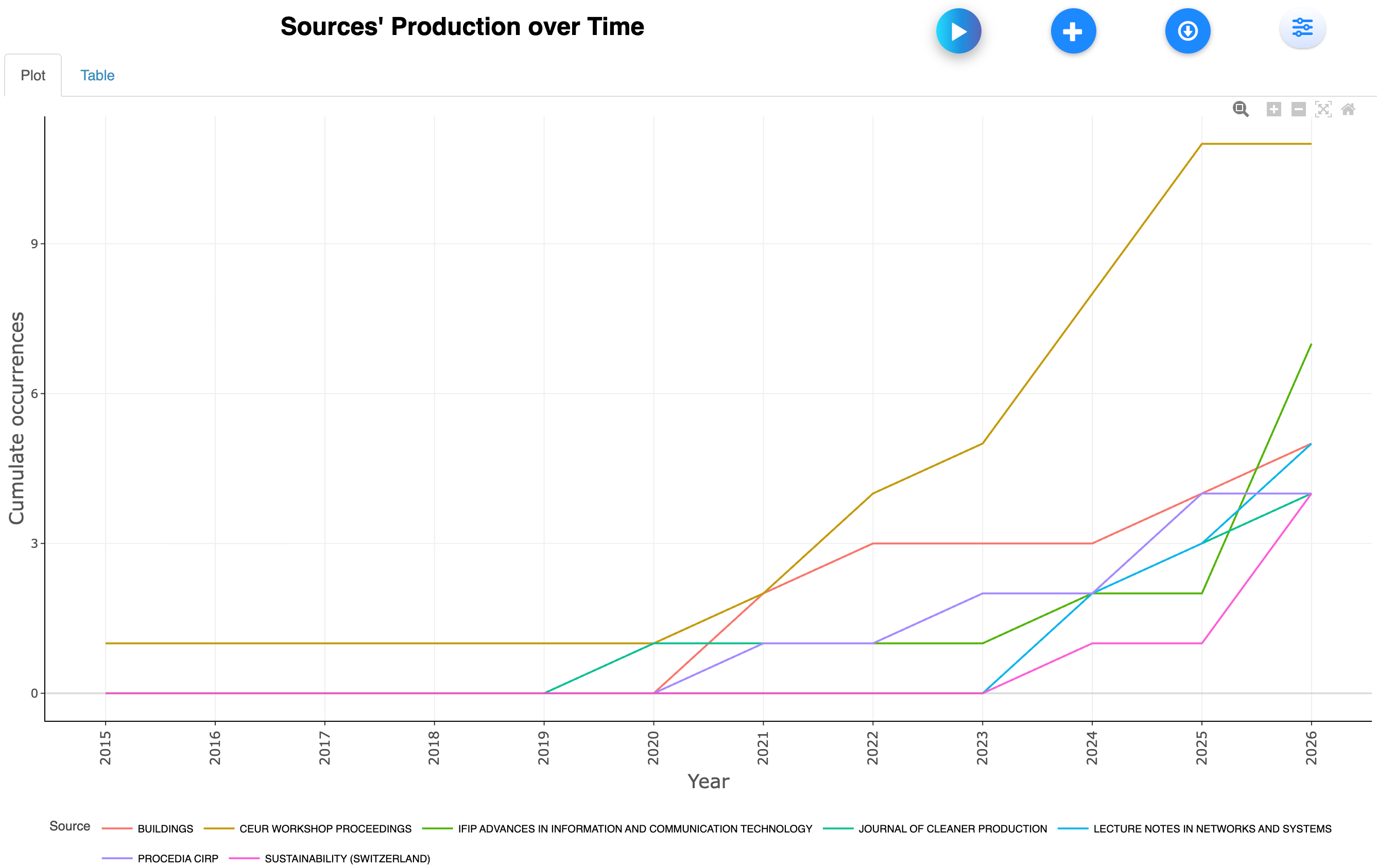Select the box zoom magnifier tool
This screenshot has height=868, width=1377.
[1241, 109]
